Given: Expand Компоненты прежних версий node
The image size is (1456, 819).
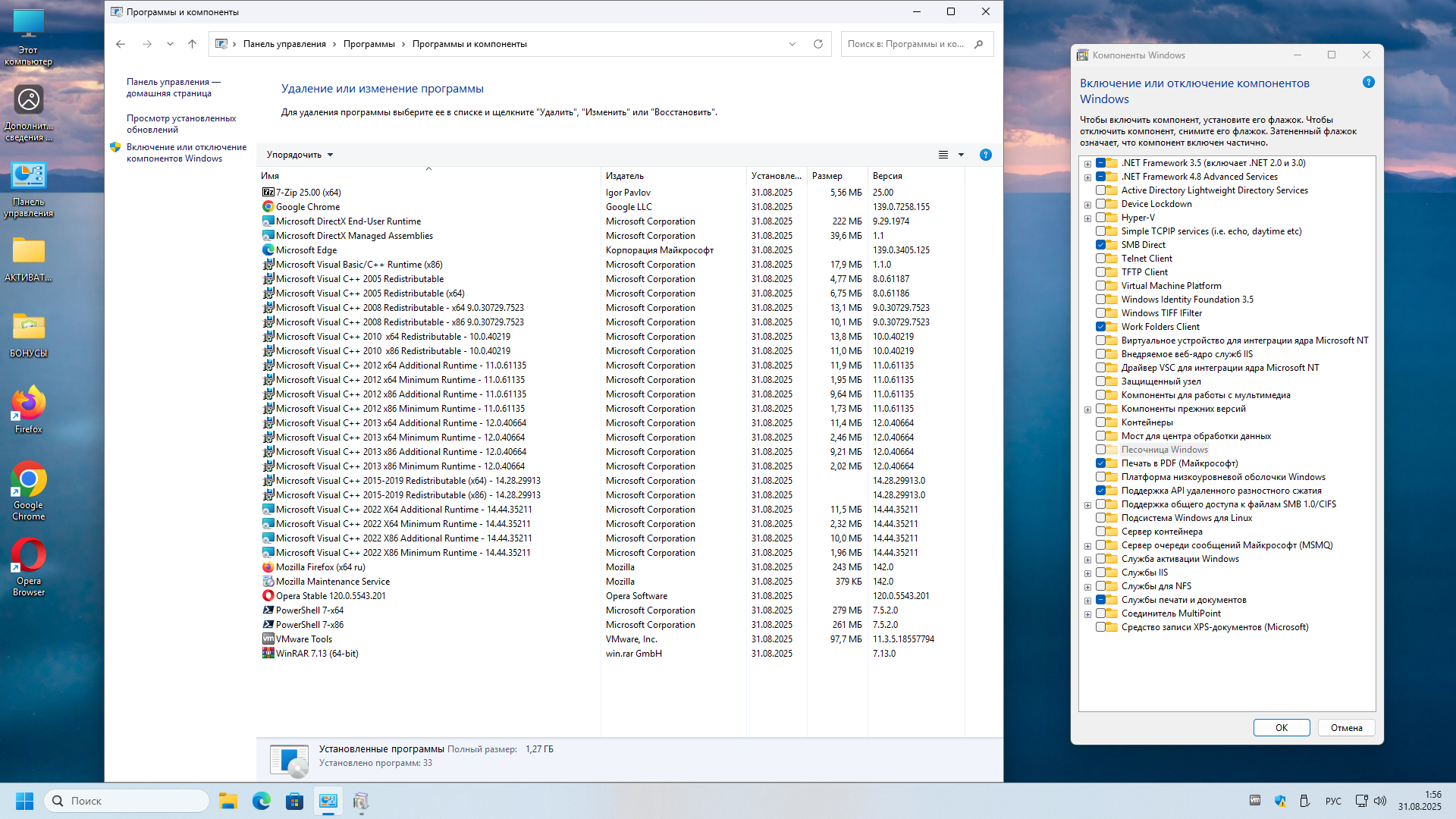Looking at the screenshot, I should click(x=1087, y=409).
